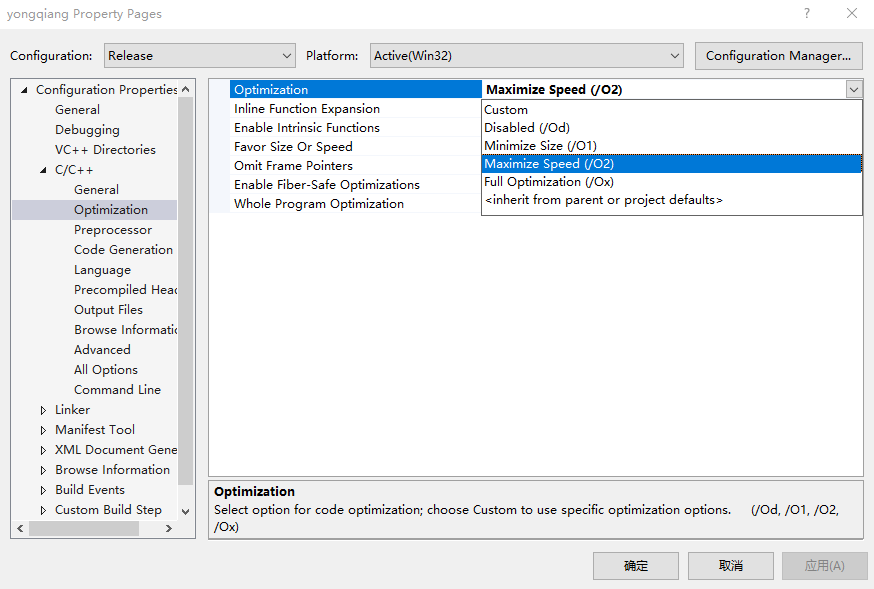This screenshot has height=589, width=874.
Task: Click the tree horizontal scroll left arrow
Action: [21, 528]
